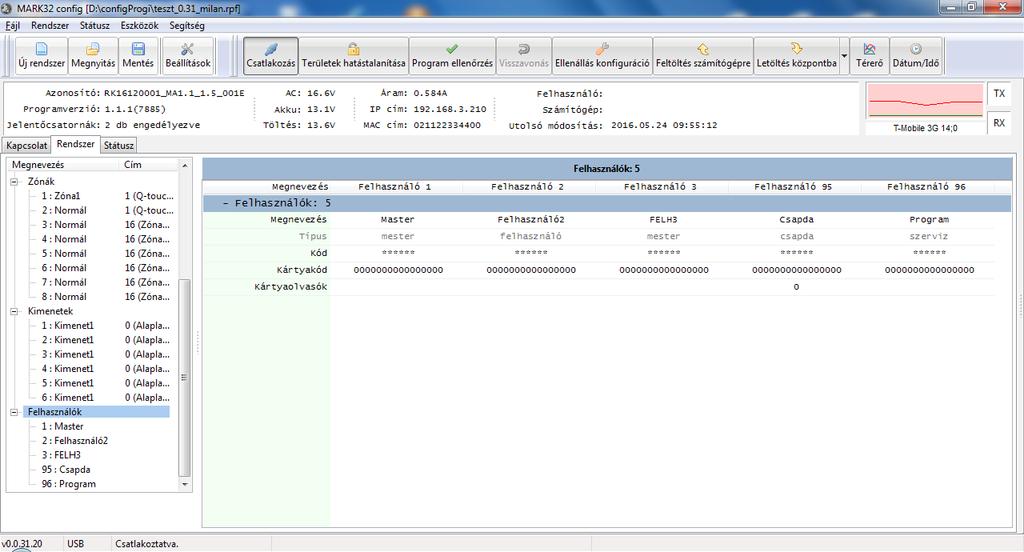
Task: Select tree item 1 : Kimenet1
Action: point(67,325)
